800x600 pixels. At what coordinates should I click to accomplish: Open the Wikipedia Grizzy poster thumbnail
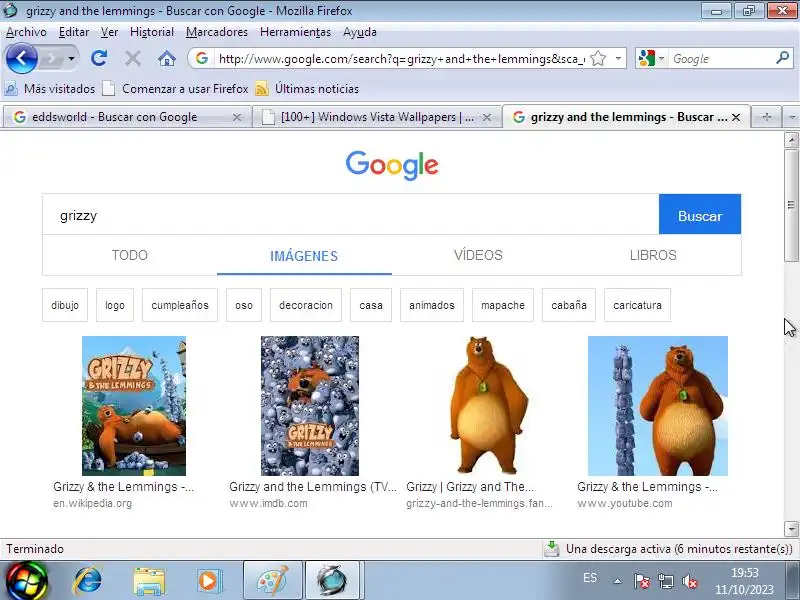coord(134,406)
